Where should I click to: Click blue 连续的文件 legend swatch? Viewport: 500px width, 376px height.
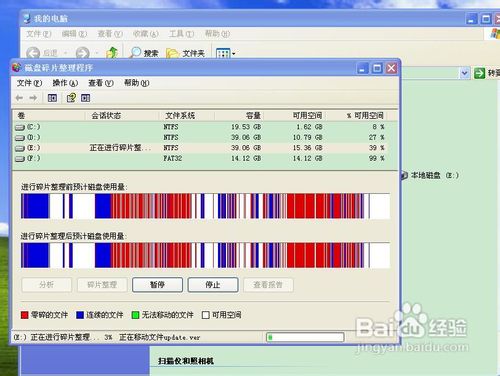80,315
